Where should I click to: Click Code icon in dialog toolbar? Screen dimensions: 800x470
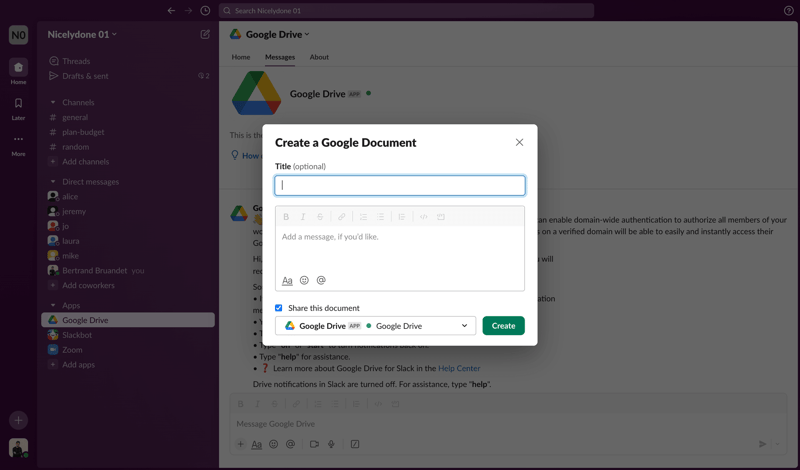[423, 217]
